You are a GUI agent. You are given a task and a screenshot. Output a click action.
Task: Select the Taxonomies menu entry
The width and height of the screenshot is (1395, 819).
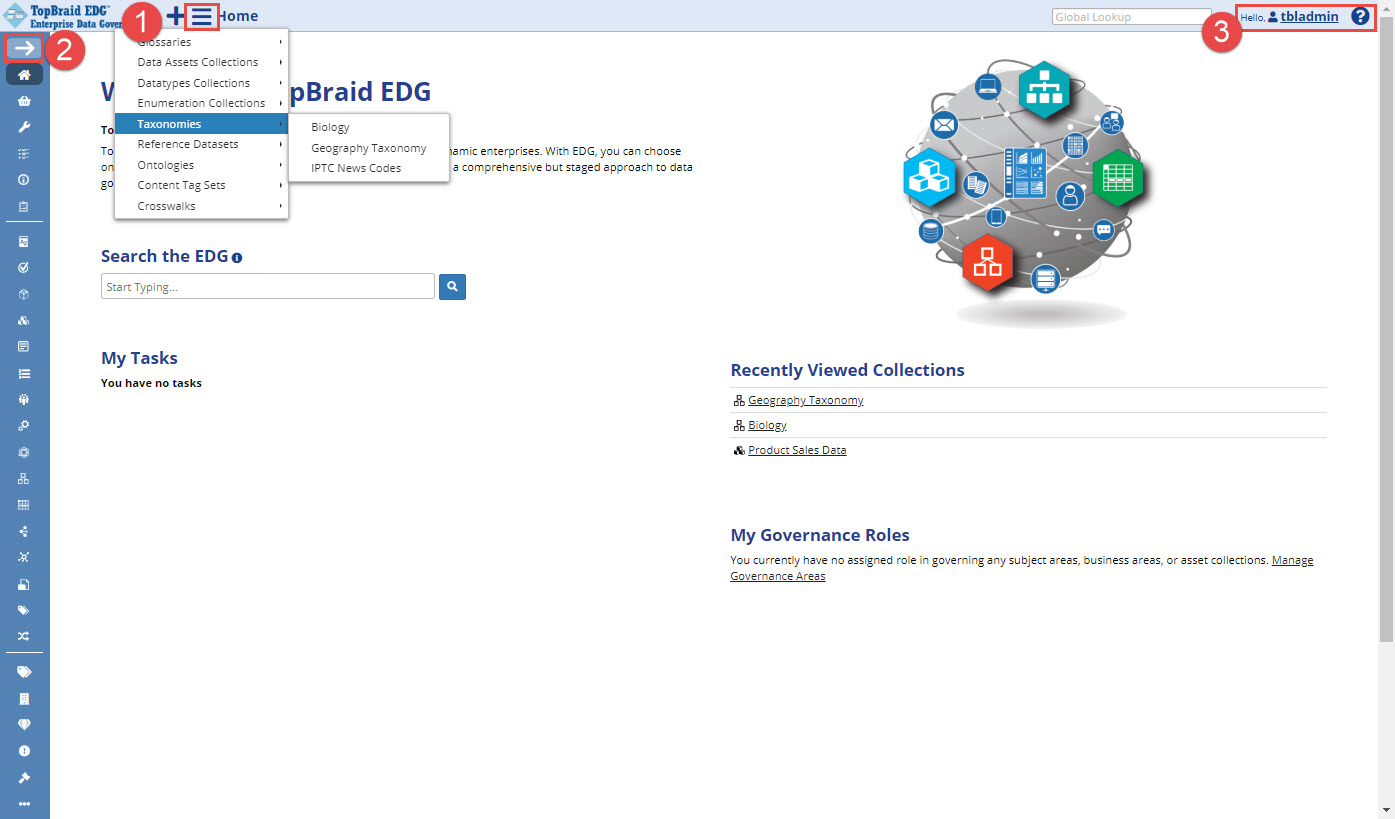click(201, 124)
